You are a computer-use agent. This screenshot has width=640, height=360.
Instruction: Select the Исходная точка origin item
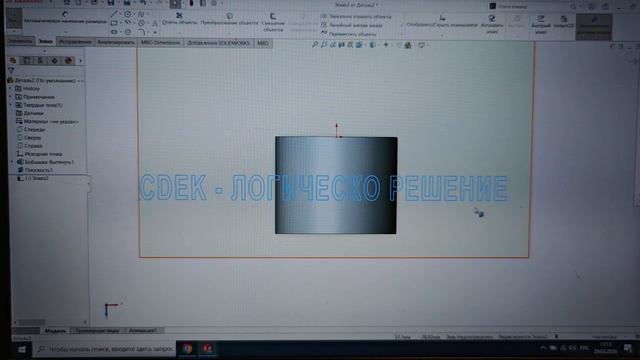pyautogui.click(x=40, y=154)
